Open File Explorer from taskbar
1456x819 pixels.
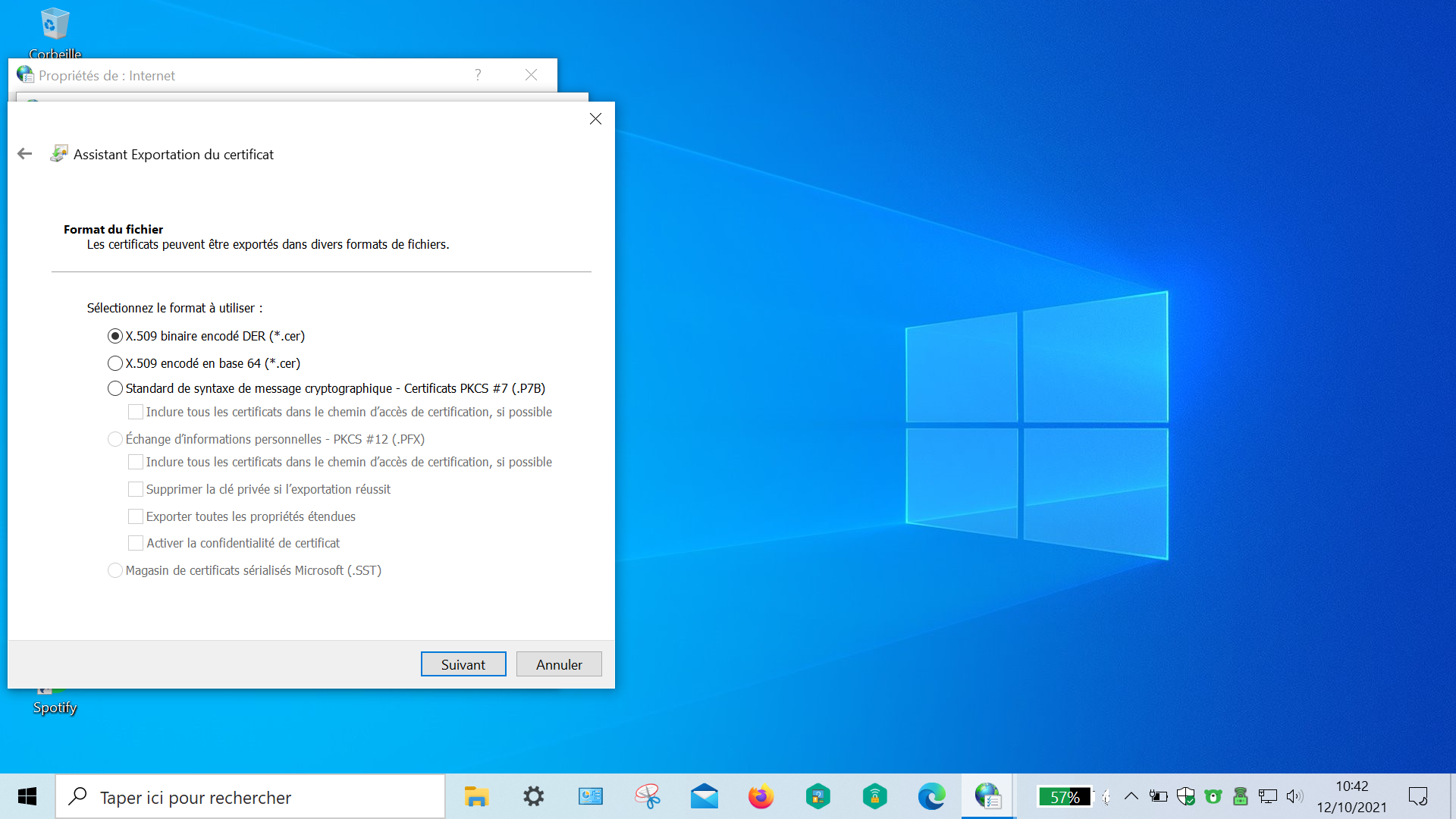[476, 796]
